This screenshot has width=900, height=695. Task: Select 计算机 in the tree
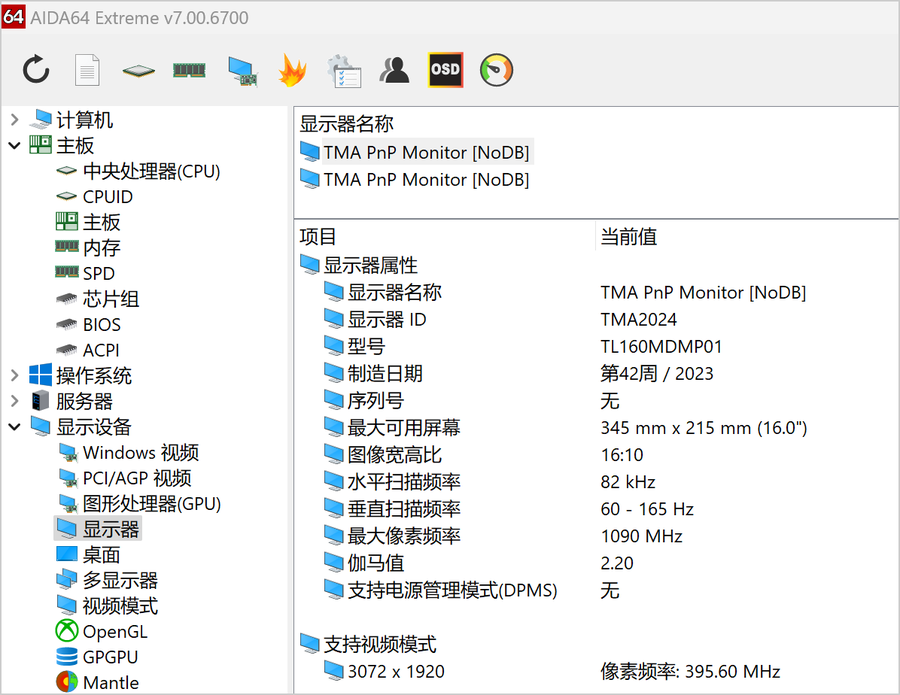pyautogui.click(x=84, y=119)
